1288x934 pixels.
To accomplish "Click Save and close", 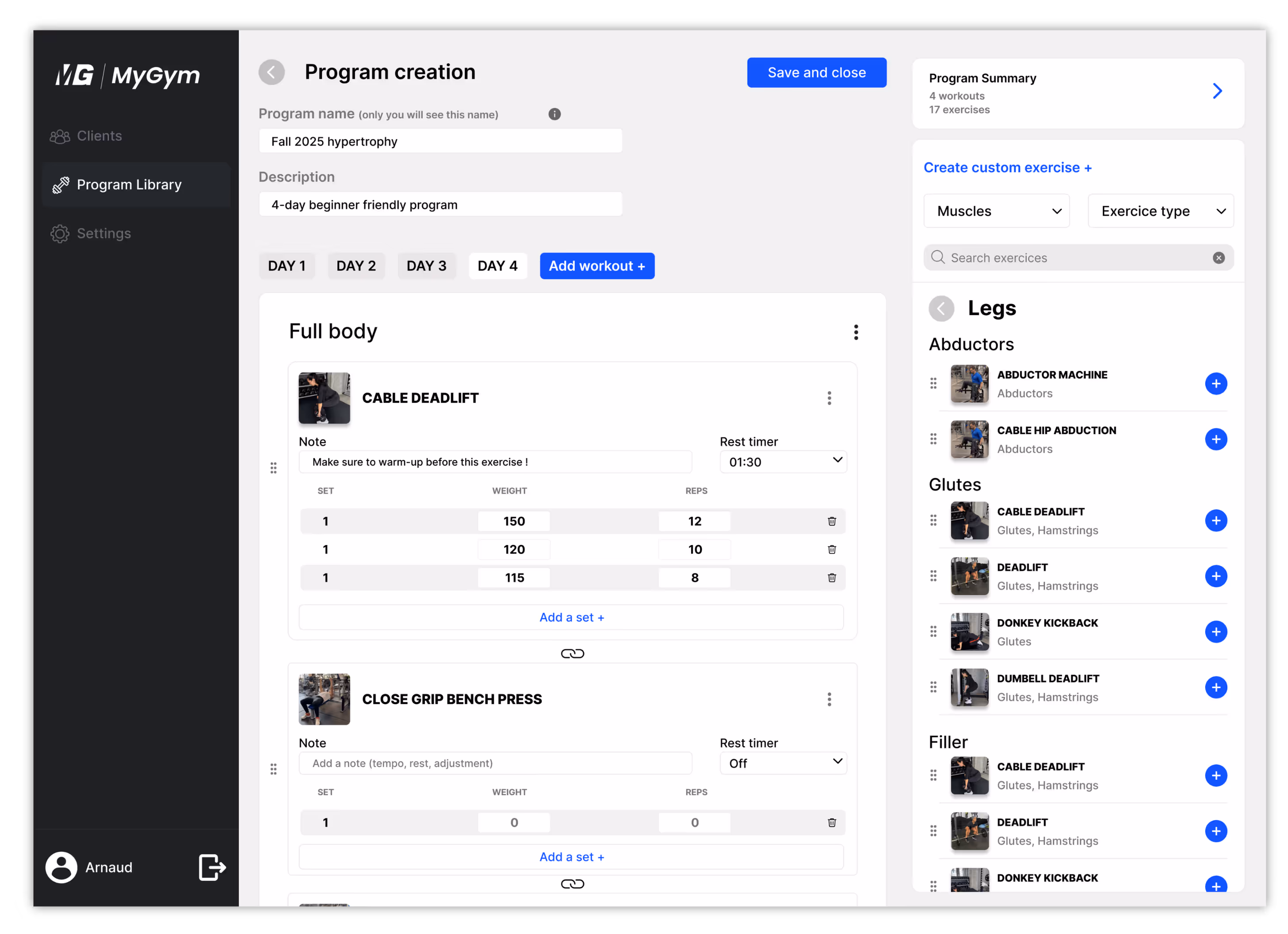I will (817, 72).
